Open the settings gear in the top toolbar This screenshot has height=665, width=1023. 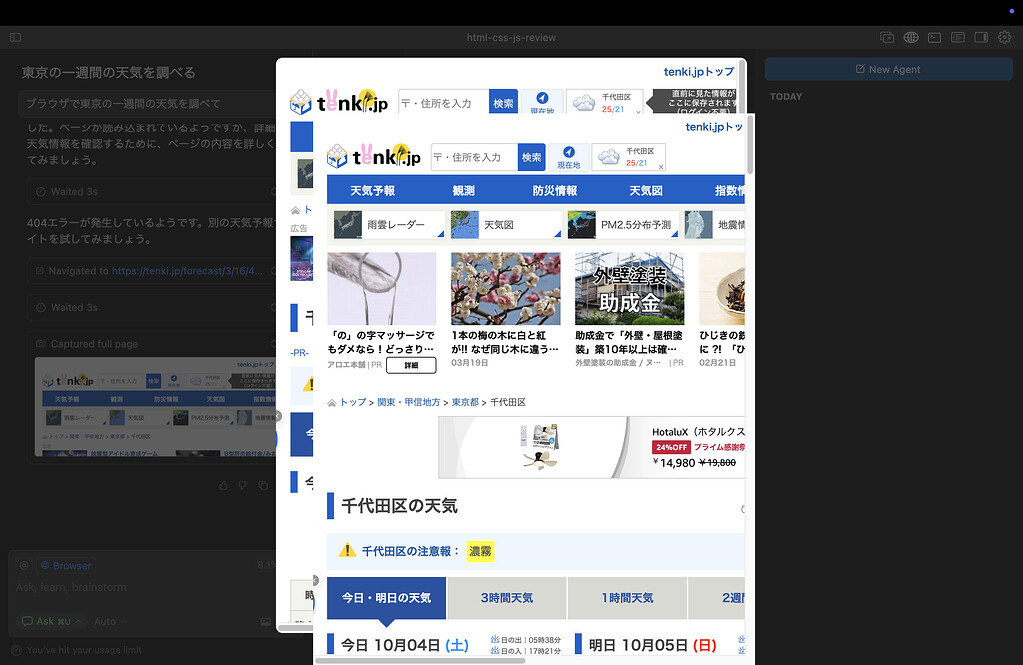coord(1004,37)
